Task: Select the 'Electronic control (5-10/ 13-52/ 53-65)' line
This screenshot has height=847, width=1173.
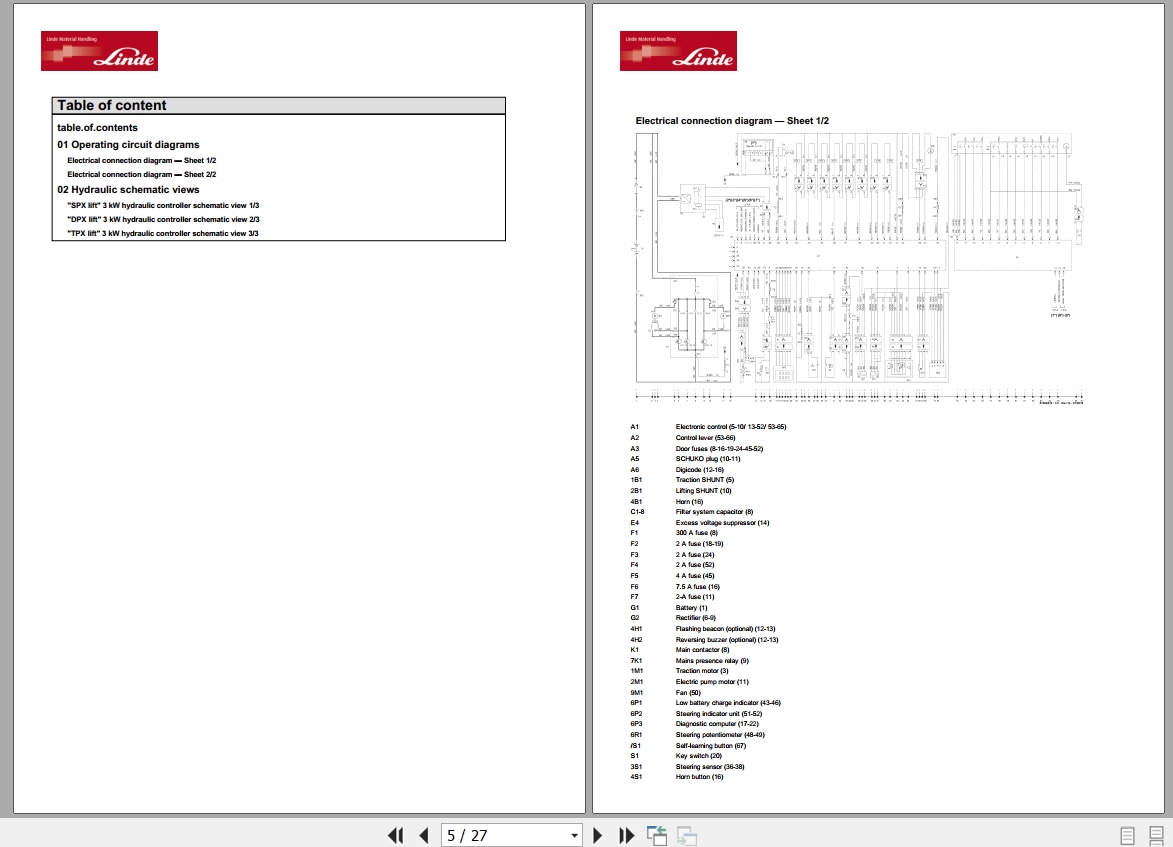Action: pos(731,426)
